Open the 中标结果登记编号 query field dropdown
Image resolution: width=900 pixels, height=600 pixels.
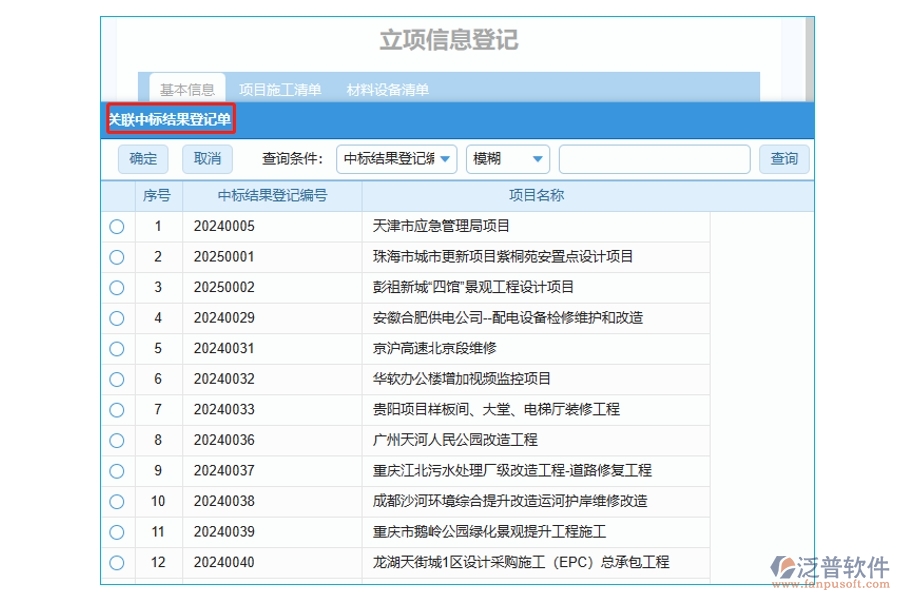pyautogui.click(x=396, y=159)
